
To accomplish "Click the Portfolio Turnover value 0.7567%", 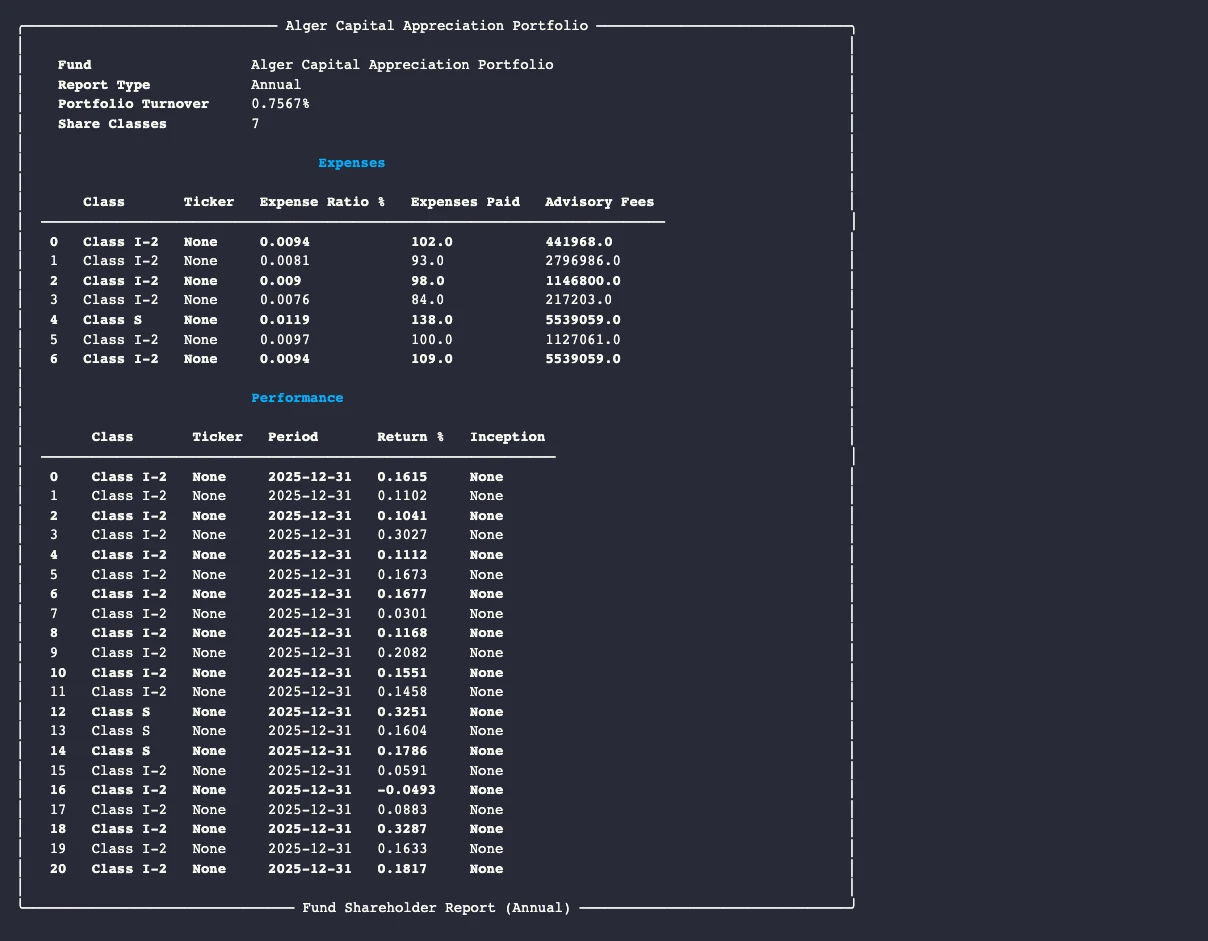I will (280, 104).
